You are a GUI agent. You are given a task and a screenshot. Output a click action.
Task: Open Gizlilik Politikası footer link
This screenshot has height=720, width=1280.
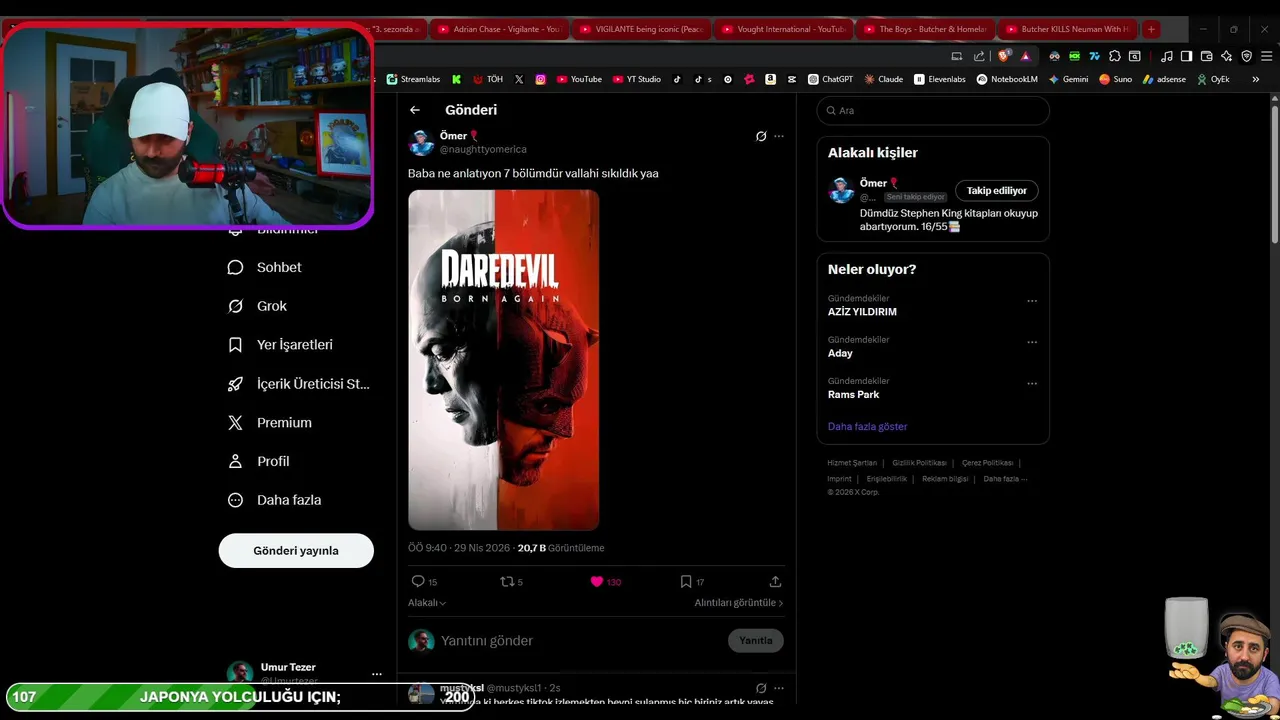pos(920,463)
